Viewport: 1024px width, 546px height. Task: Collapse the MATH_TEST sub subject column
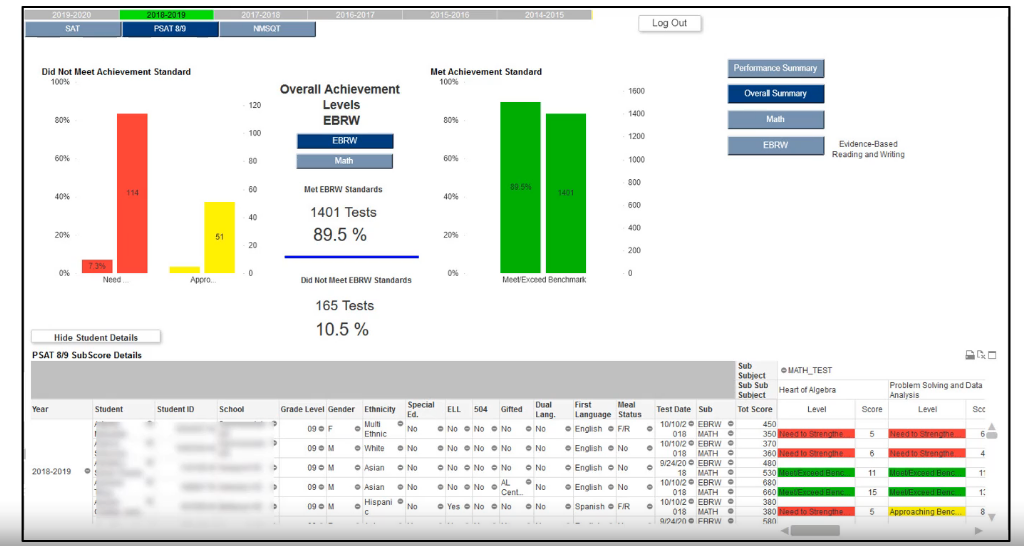784,370
